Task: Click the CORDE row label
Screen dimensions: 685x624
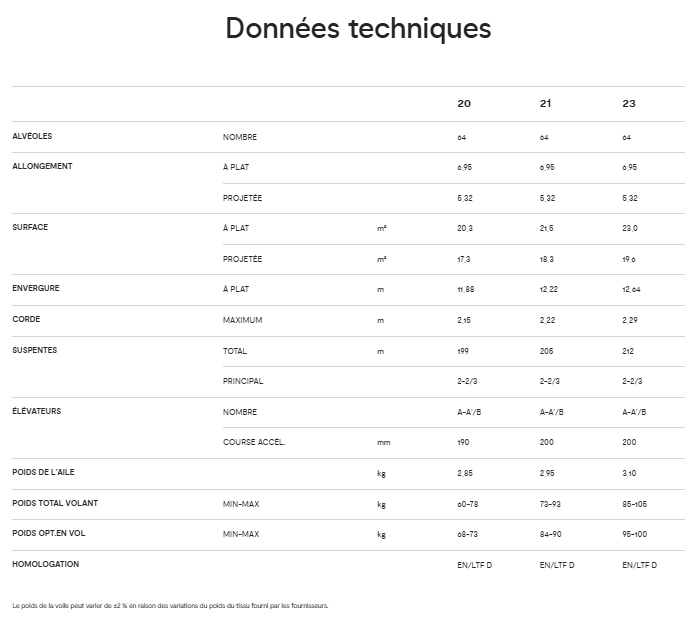Action: pos(26,319)
